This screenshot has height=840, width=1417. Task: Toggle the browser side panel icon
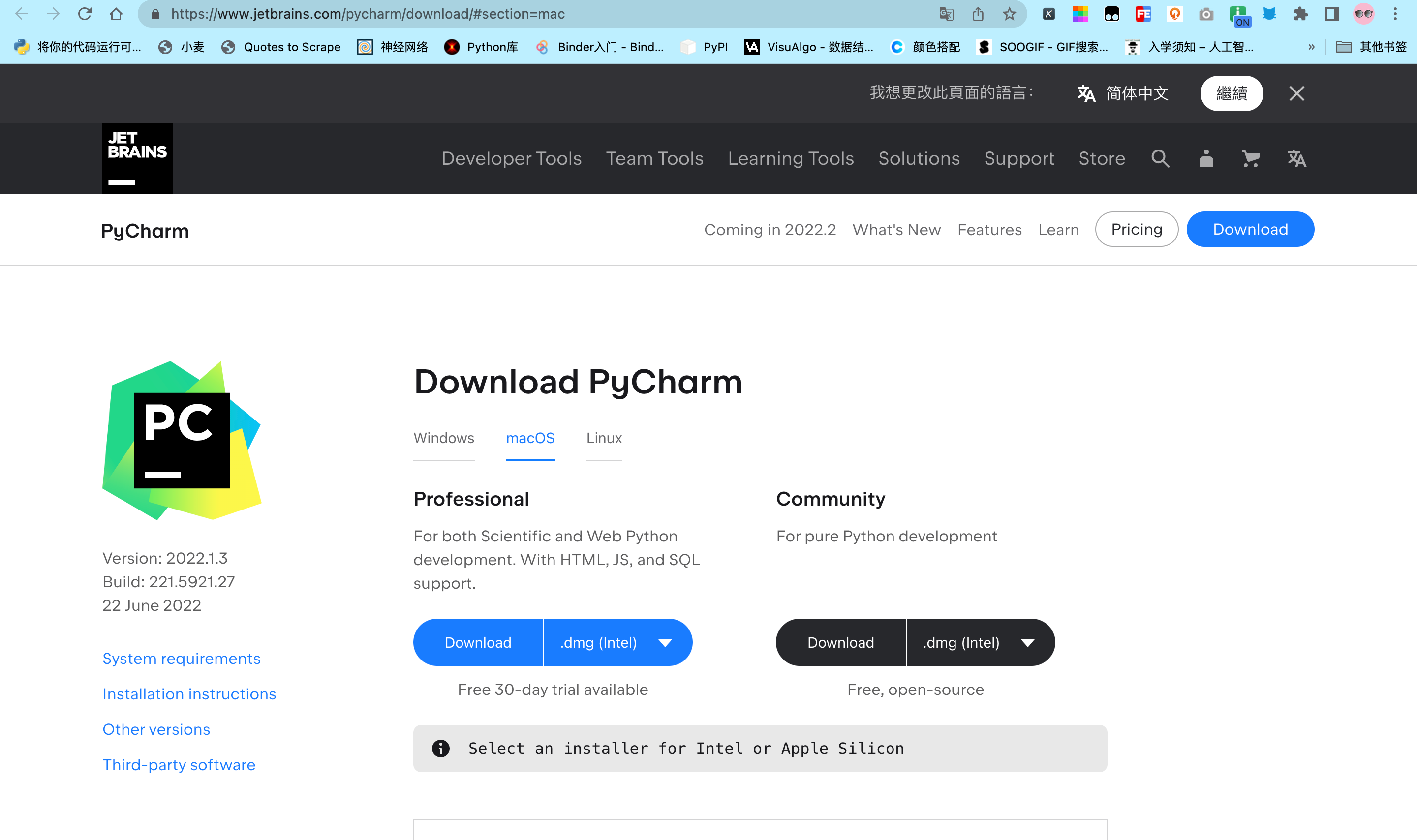(1332, 14)
